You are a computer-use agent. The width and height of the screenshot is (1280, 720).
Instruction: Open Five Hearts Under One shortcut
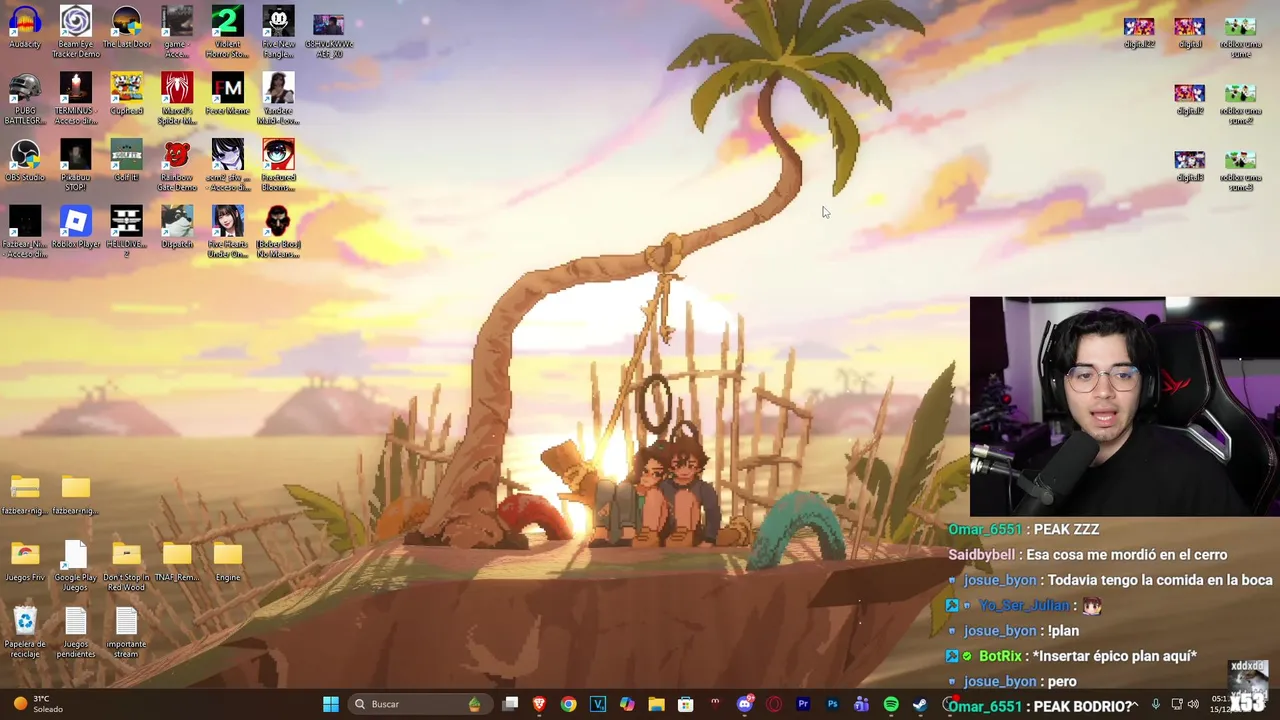[227, 233]
